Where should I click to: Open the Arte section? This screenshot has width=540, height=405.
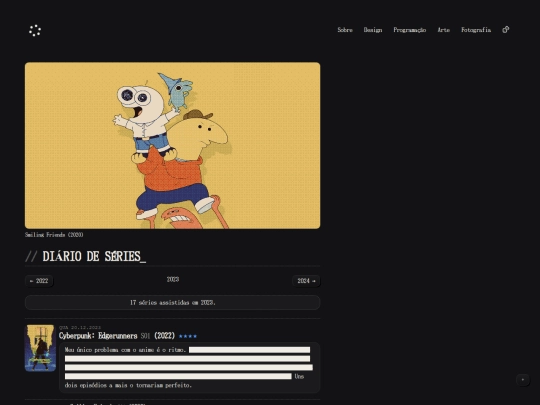[x=444, y=30]
